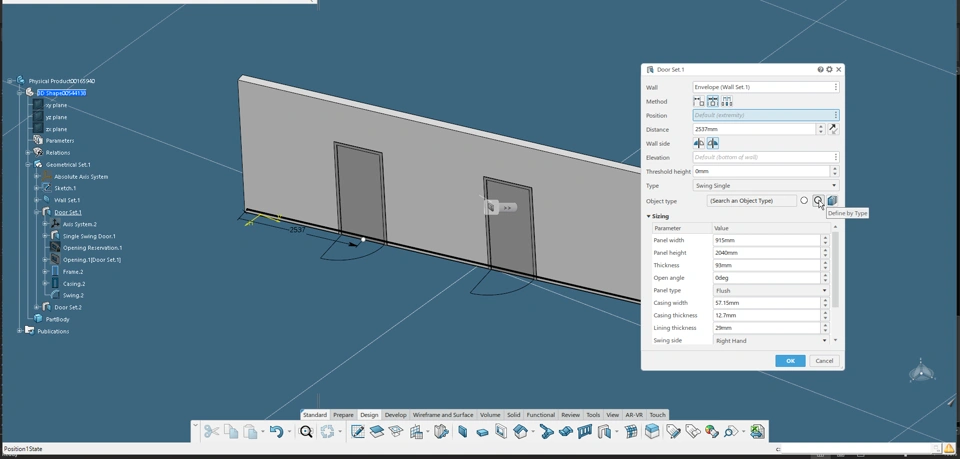Click the blue cube volume icon
Image resolution: width=960 pixels, height=459 pixels.
pos(652,431)
